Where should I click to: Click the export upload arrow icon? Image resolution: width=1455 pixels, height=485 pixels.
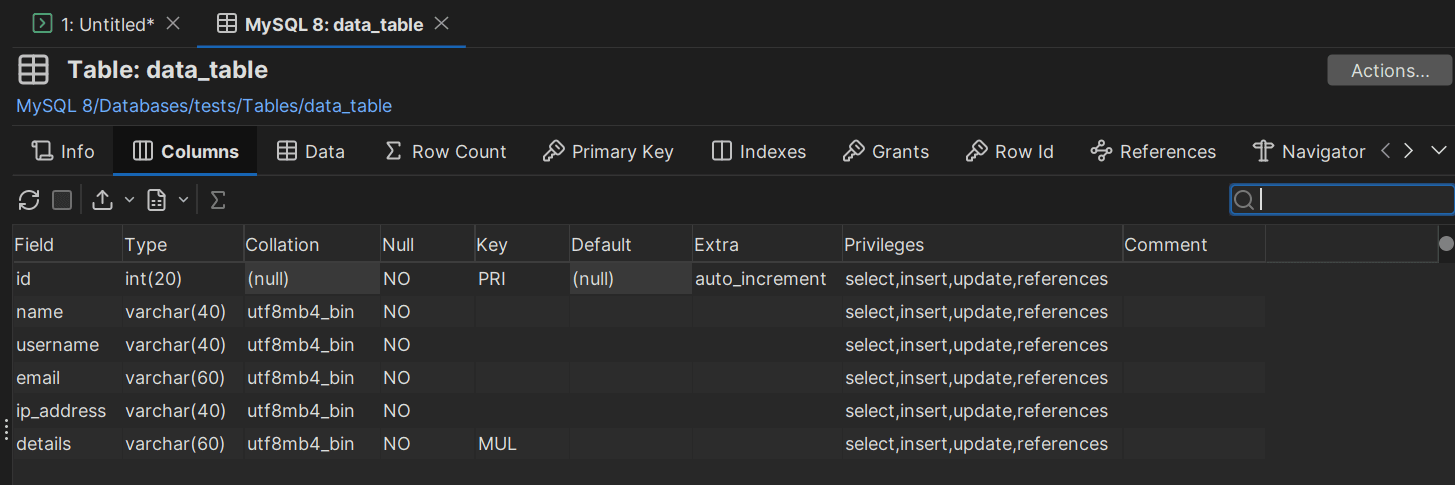(102, 200)
